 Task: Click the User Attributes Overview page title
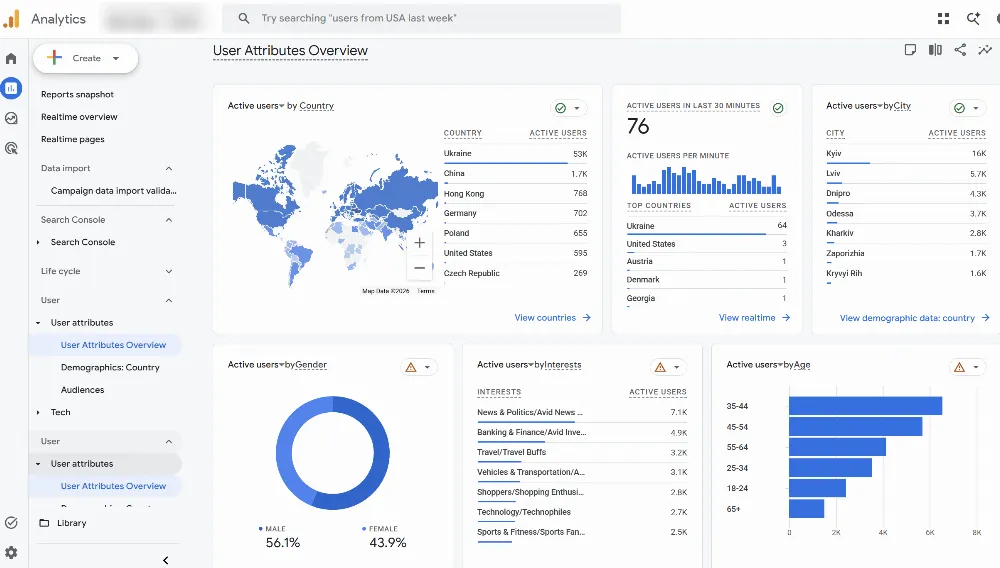[x=290, y=50]
